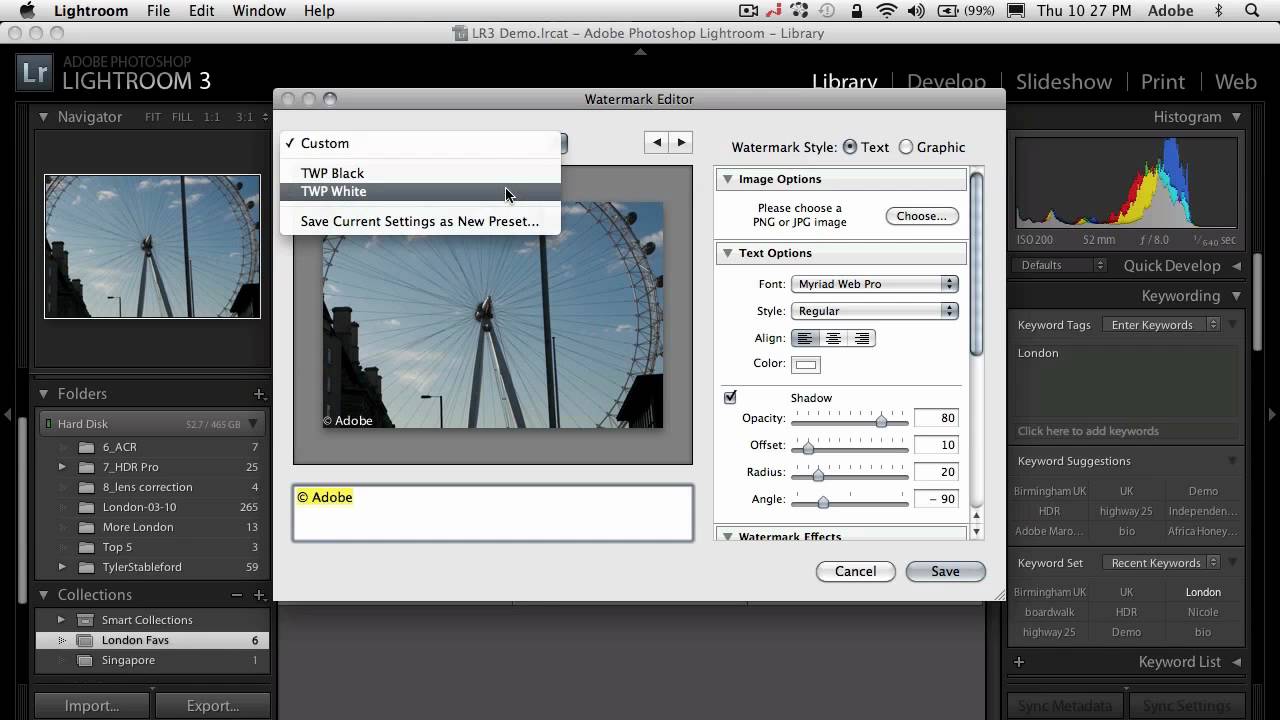This screenshot has height=720, width=1280.
Task: Open the Style dropdown Regular
Action: pos(875,311)
